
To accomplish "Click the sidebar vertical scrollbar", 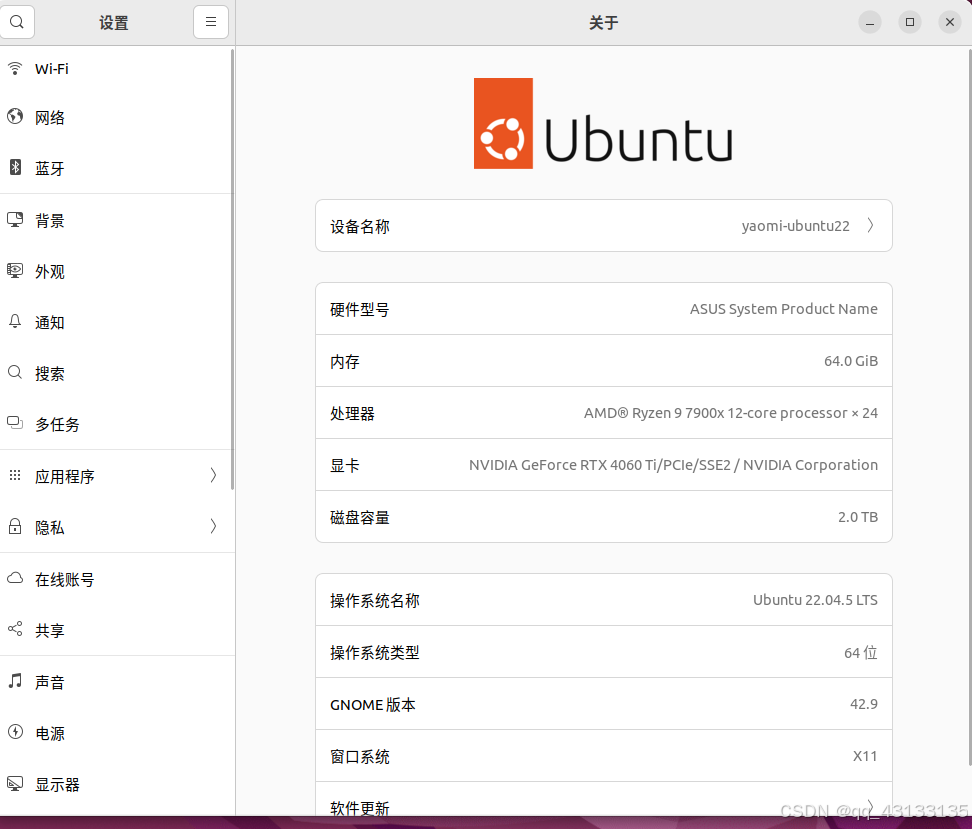I will pos(232,269).
